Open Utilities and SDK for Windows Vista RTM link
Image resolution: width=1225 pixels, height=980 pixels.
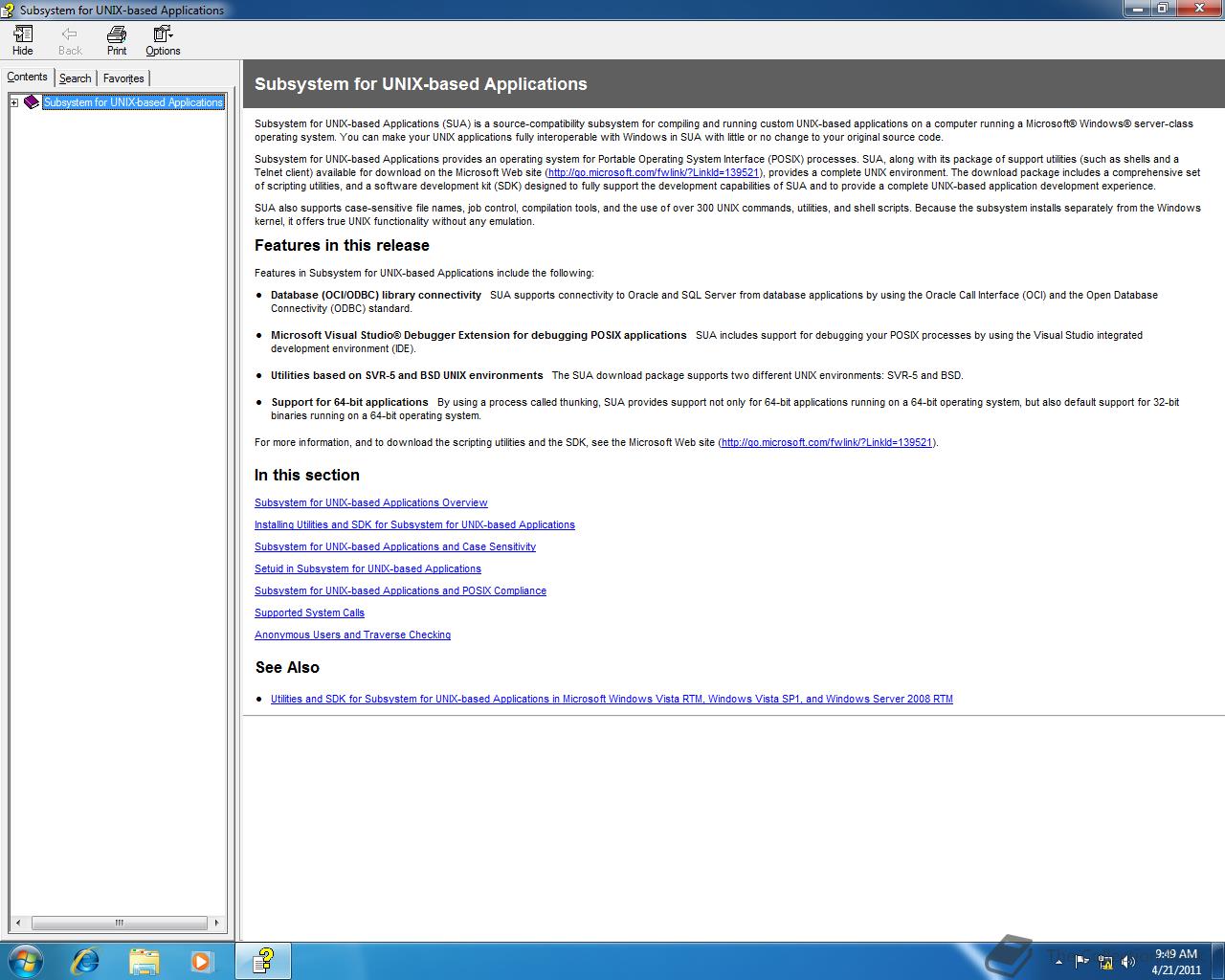[612, 699]
